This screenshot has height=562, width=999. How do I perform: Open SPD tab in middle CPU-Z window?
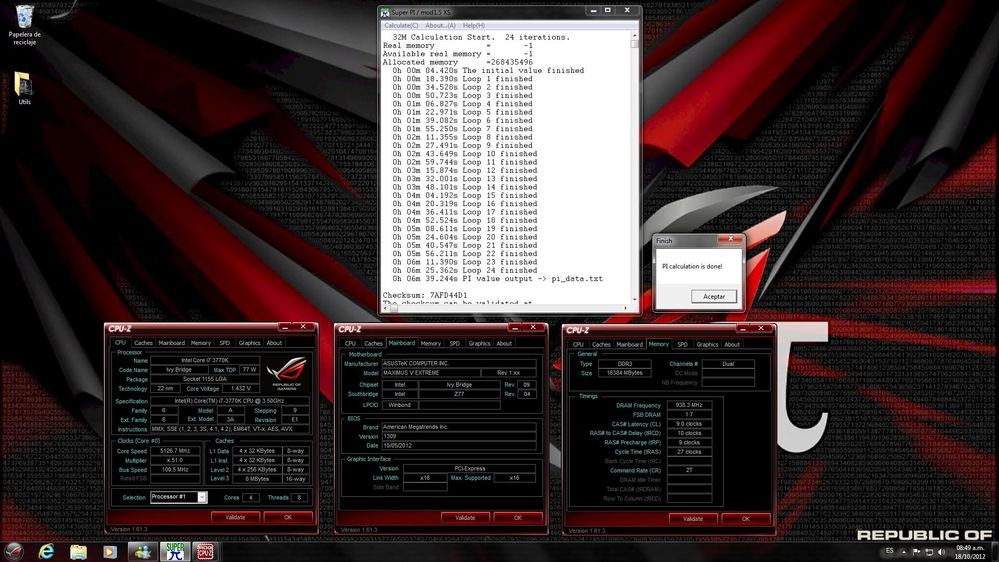454,343
